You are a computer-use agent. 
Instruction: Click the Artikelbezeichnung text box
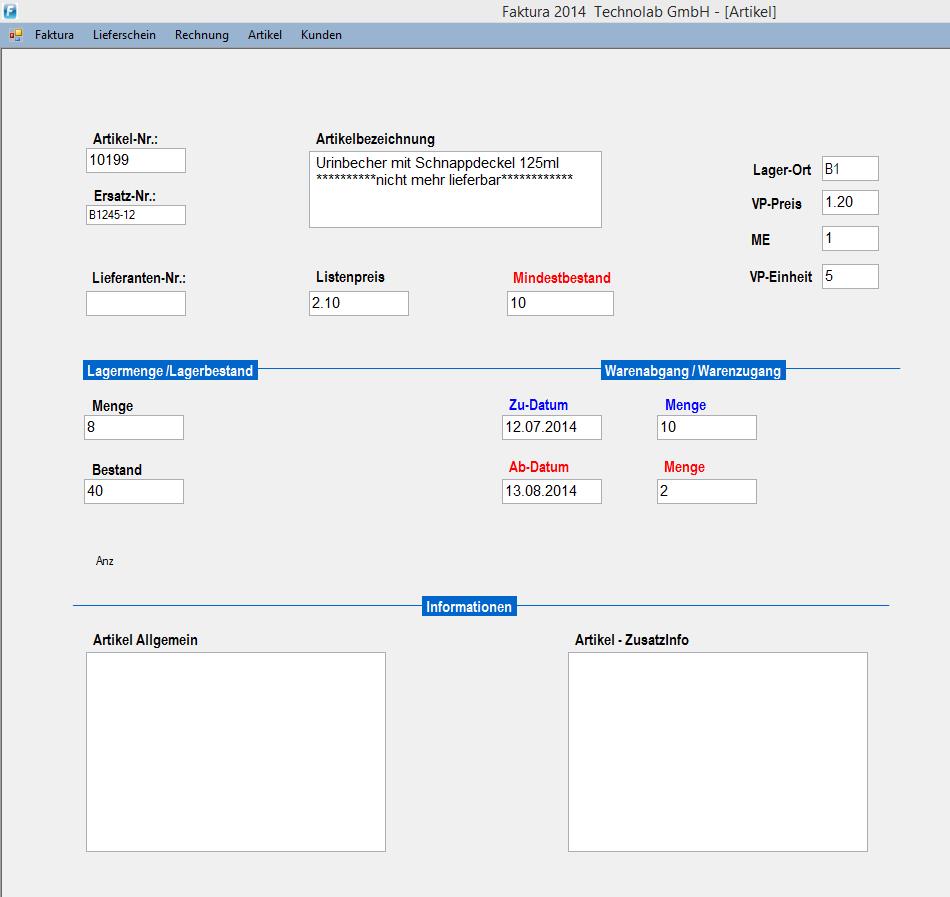point(455,190)
